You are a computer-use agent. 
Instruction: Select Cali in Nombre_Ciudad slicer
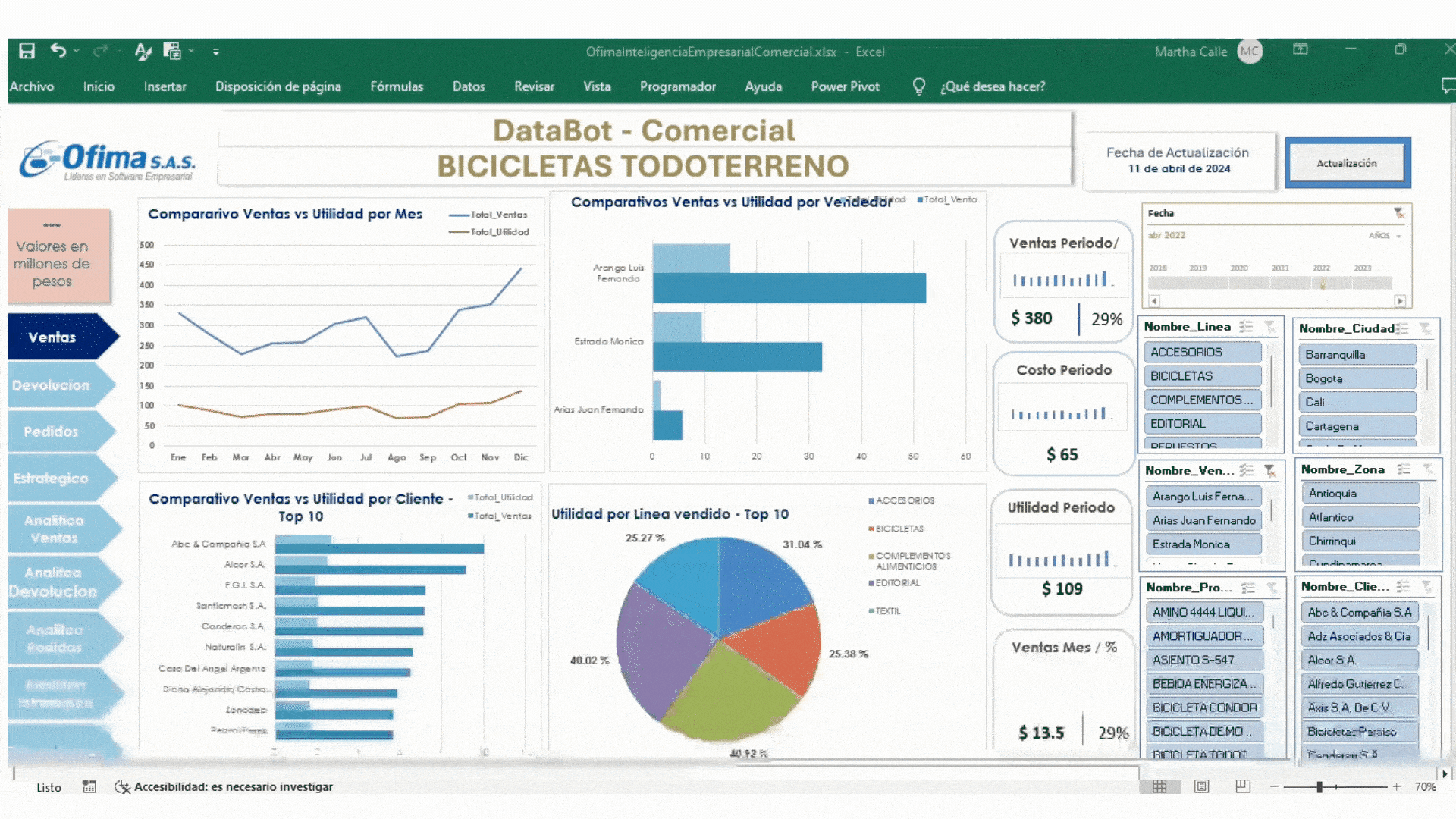[1357, 402]
